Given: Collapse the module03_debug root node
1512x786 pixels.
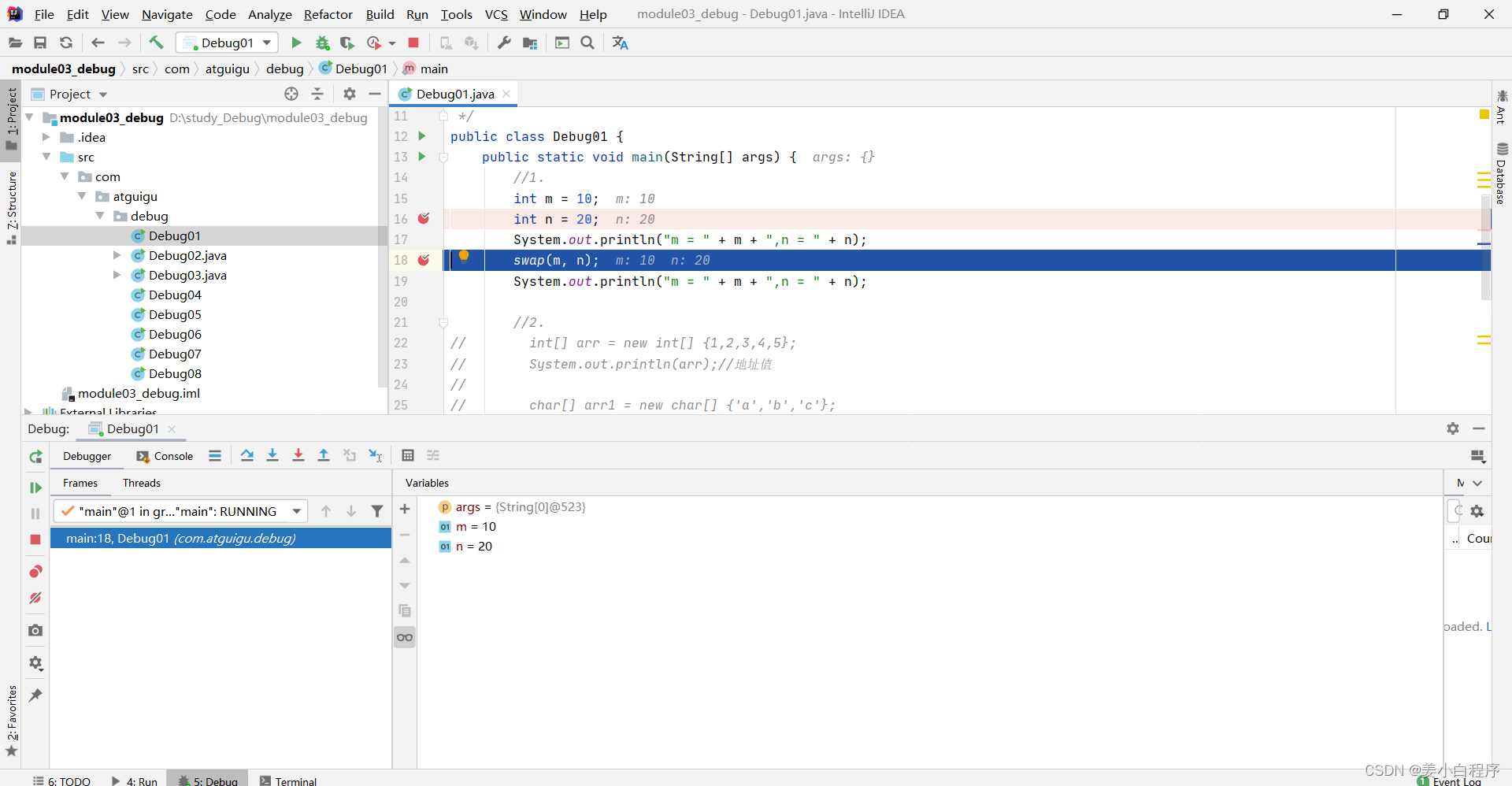Looking at the screenshot, I should coord(29,117).
